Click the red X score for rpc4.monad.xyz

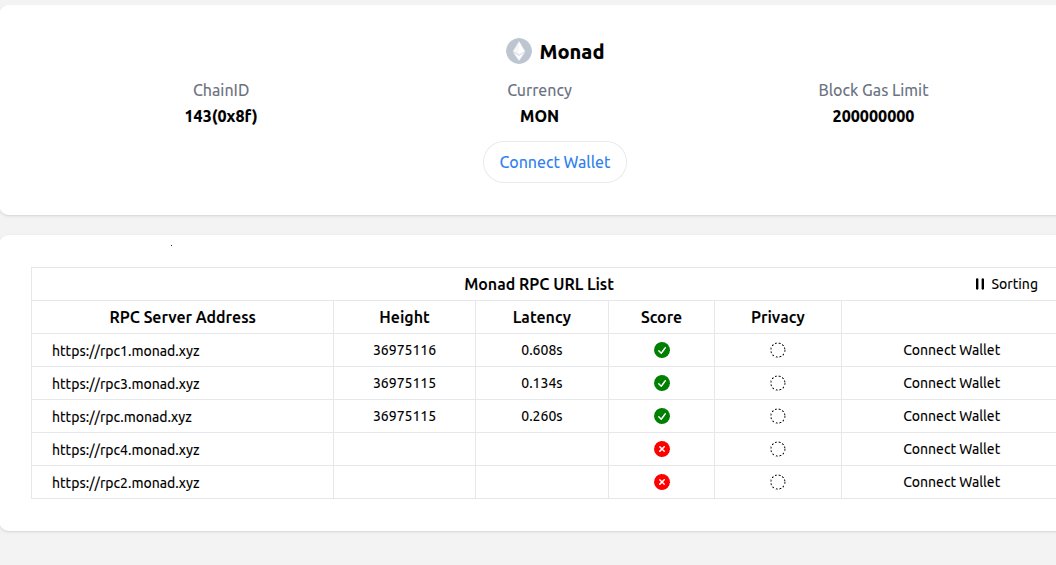[x=662, y=449]
